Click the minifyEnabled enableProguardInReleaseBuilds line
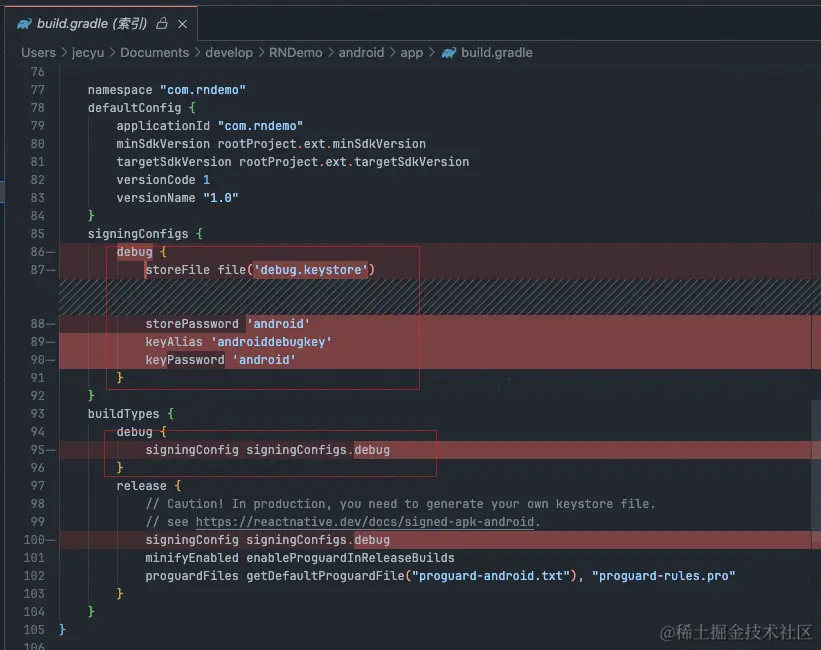This screenshot has width=821, height=650. point(300,558)
